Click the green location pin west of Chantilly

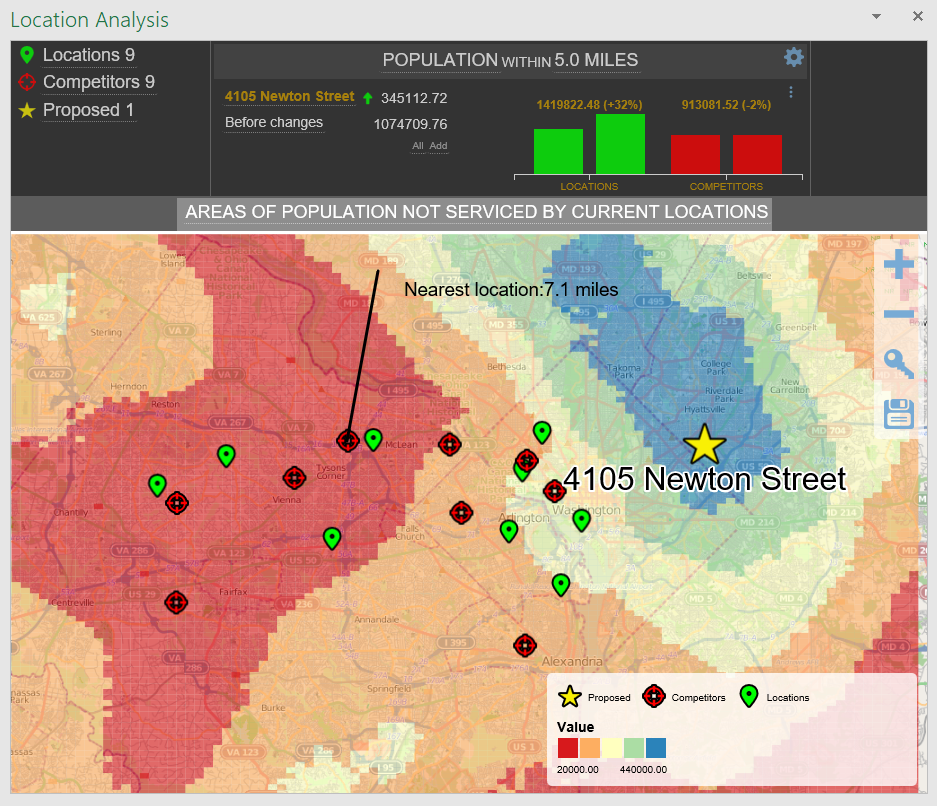point(157,485)
